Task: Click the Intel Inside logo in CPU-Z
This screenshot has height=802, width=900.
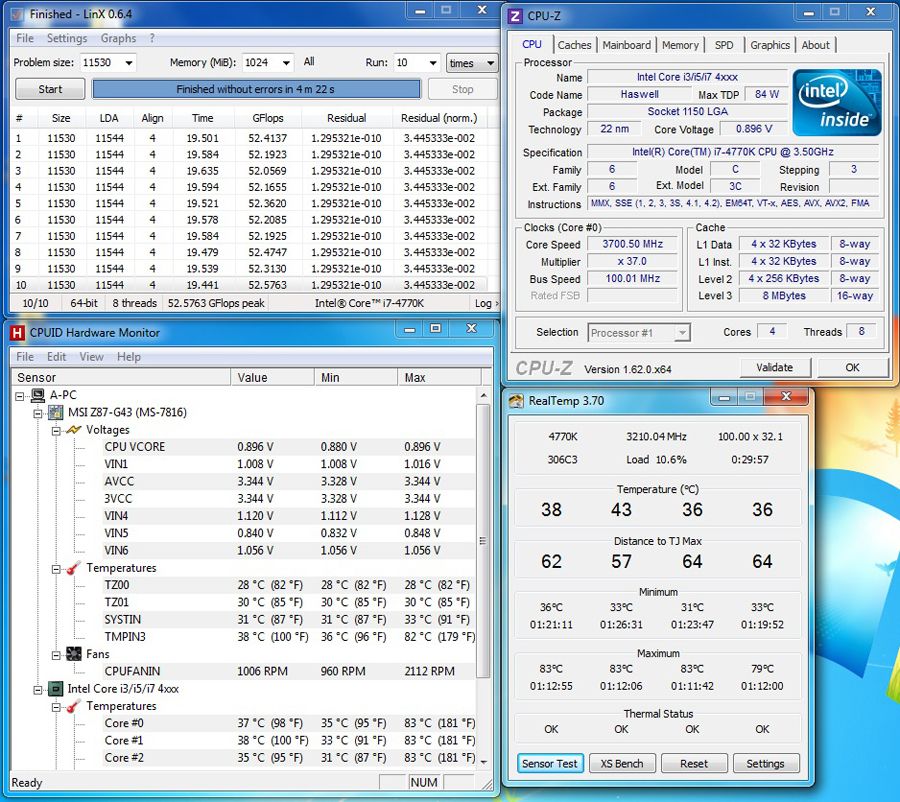Action: (x=837, y=103)
